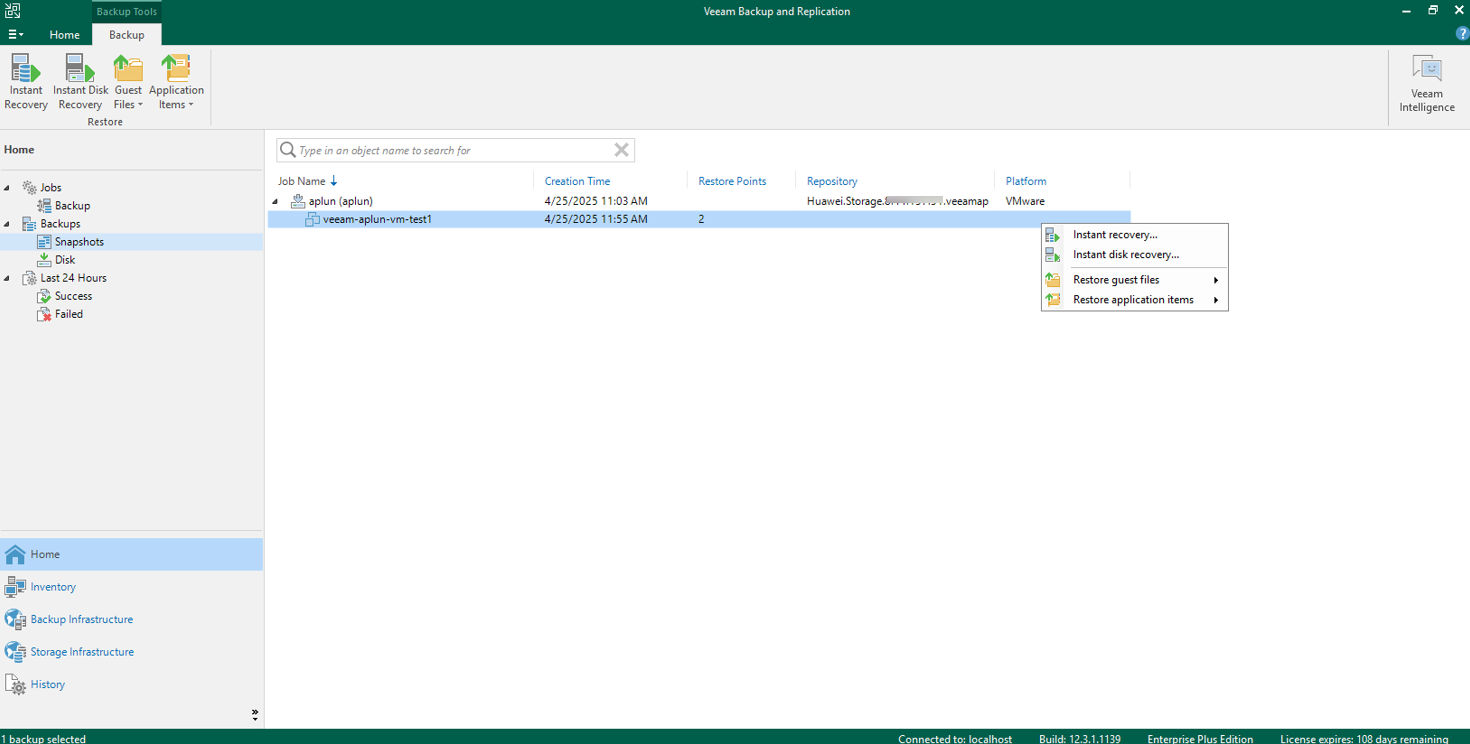The width and height of the screenshot is (1470, 744).
Task: Click the Inventory view icon
Action: click(x=15, y=587)
